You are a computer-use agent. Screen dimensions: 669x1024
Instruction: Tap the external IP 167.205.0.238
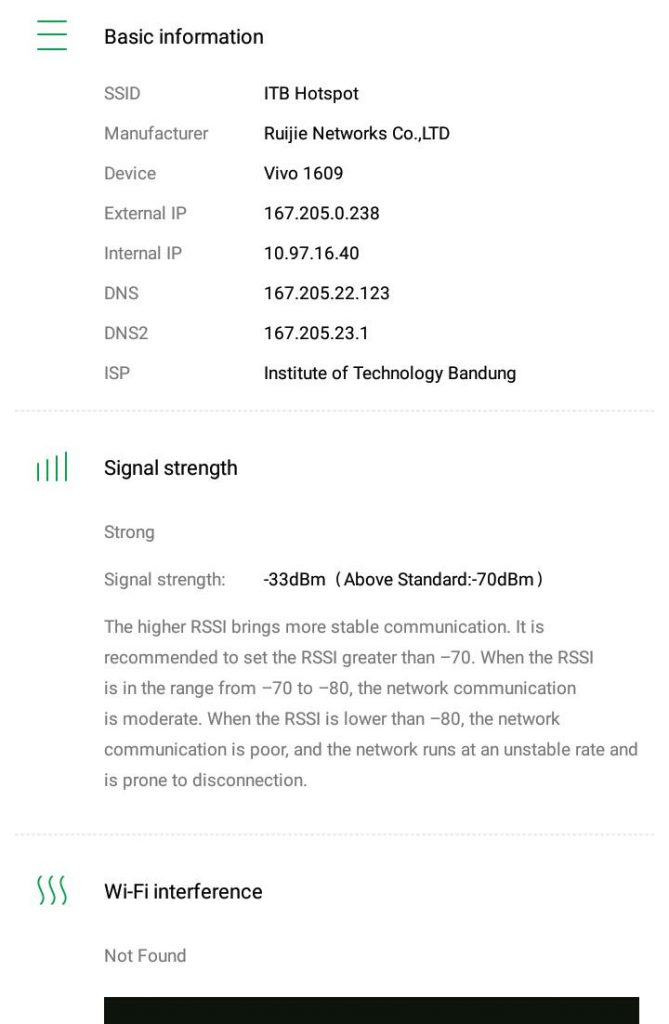(x=322, y=213)
